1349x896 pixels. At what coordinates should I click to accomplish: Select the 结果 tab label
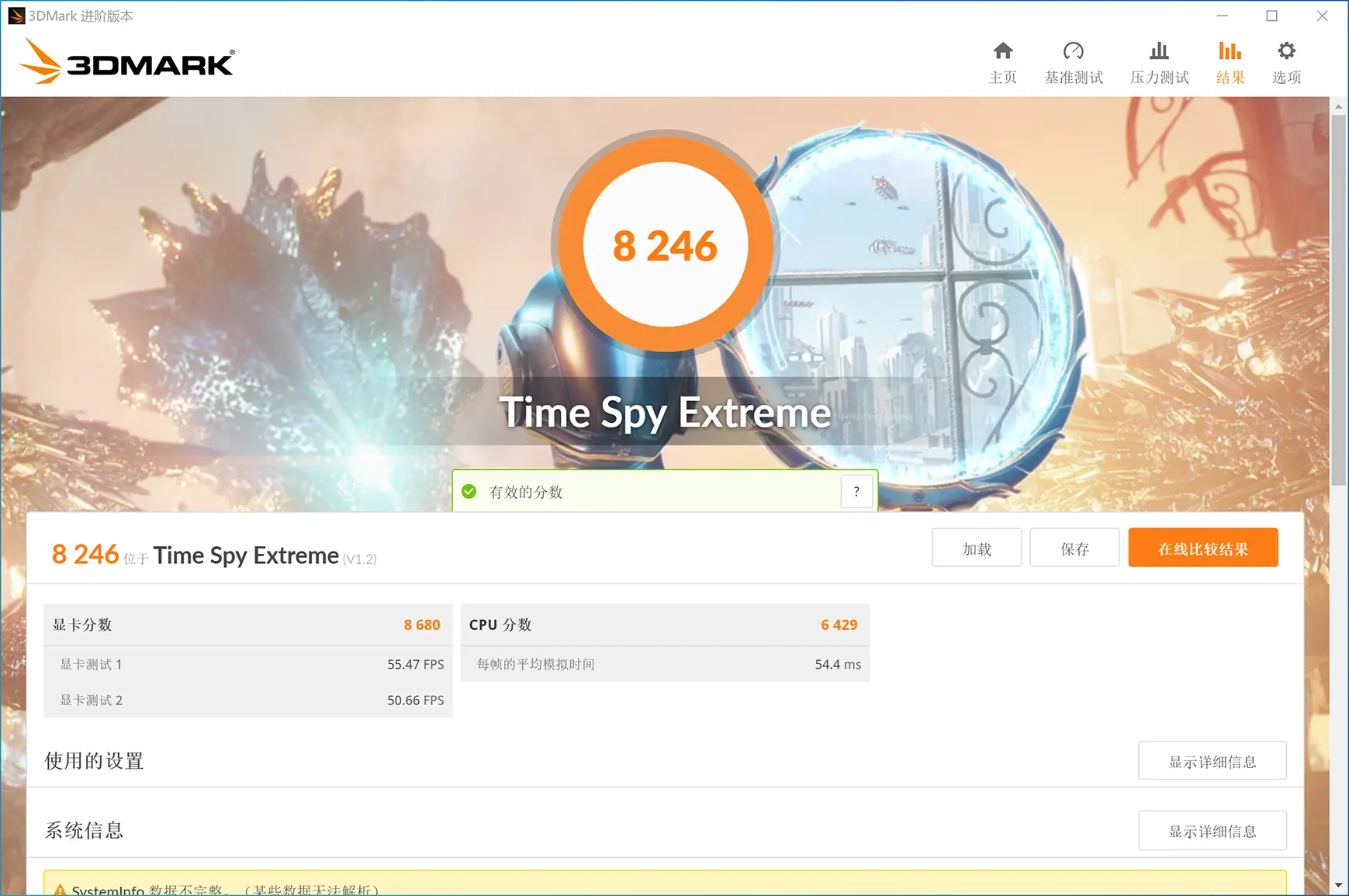pos(1230,78)
